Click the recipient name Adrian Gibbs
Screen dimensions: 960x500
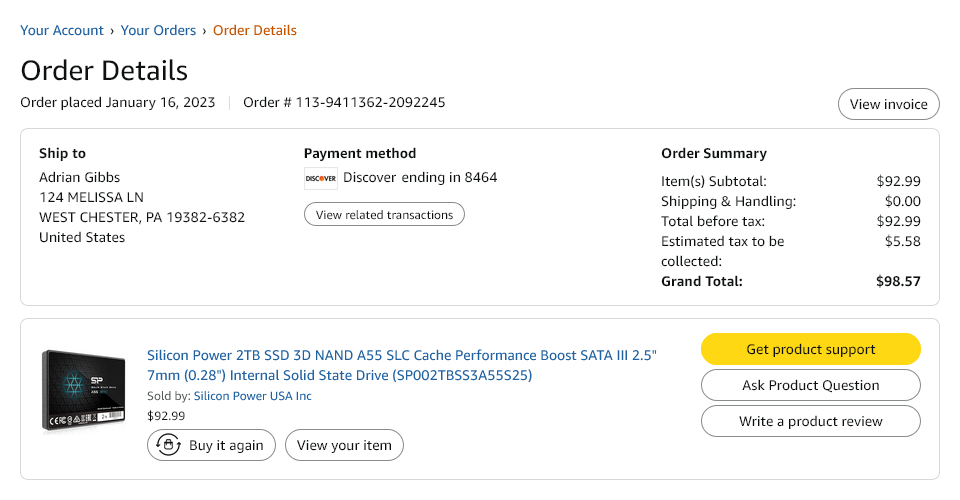pyautogui.click(x=82, y=177)
